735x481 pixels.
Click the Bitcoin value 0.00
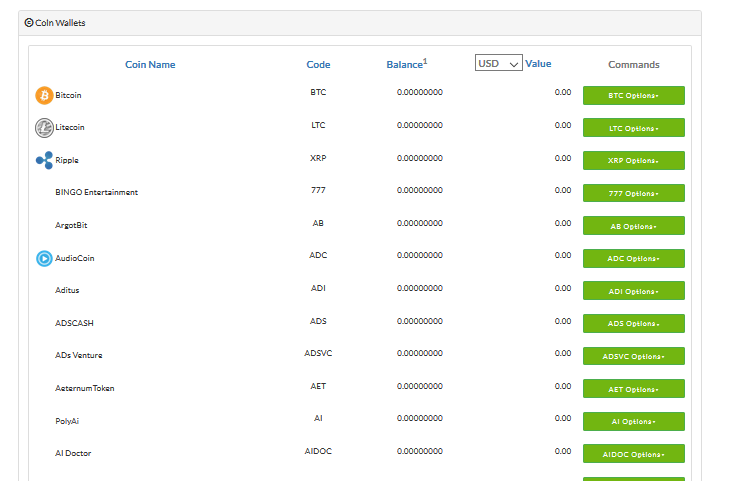[x=563, y=92]
